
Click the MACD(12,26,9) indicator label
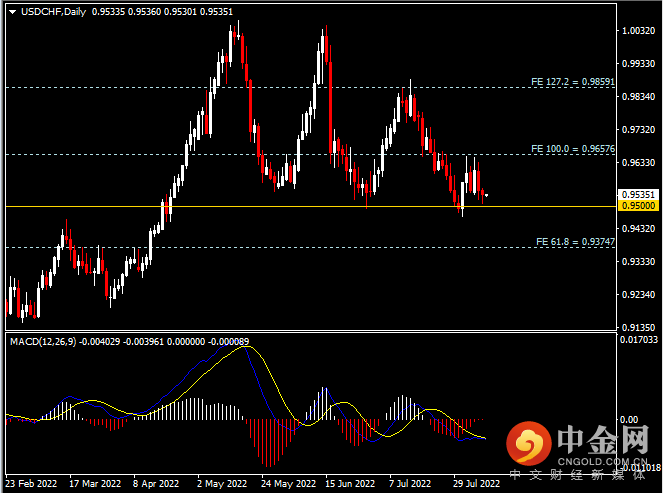point(43,341)
